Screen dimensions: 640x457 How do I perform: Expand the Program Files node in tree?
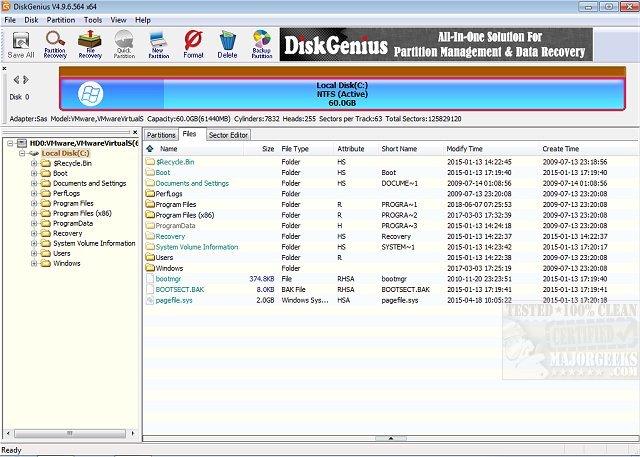34,203
